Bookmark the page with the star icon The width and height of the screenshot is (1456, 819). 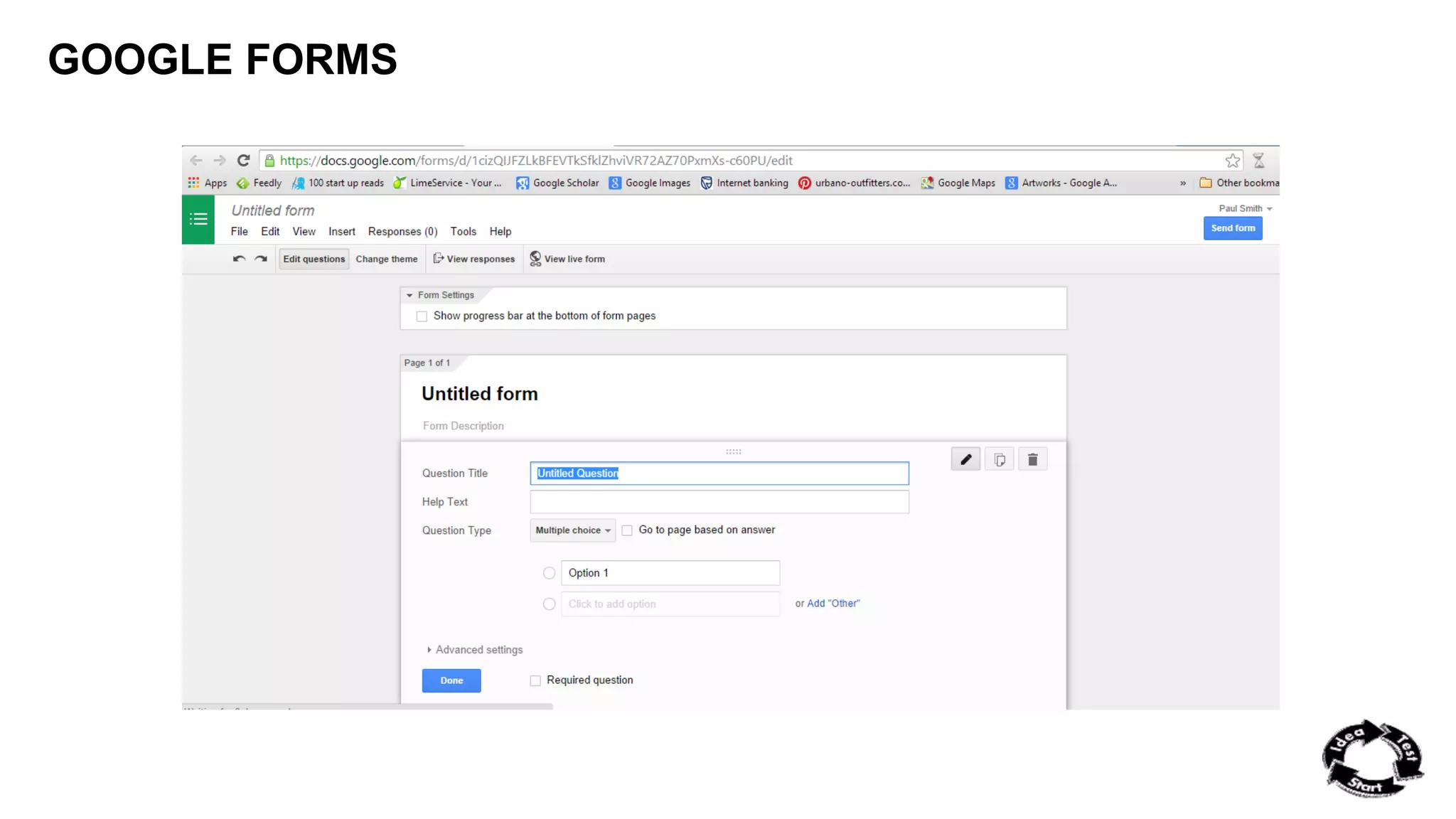click(1233, 161)
